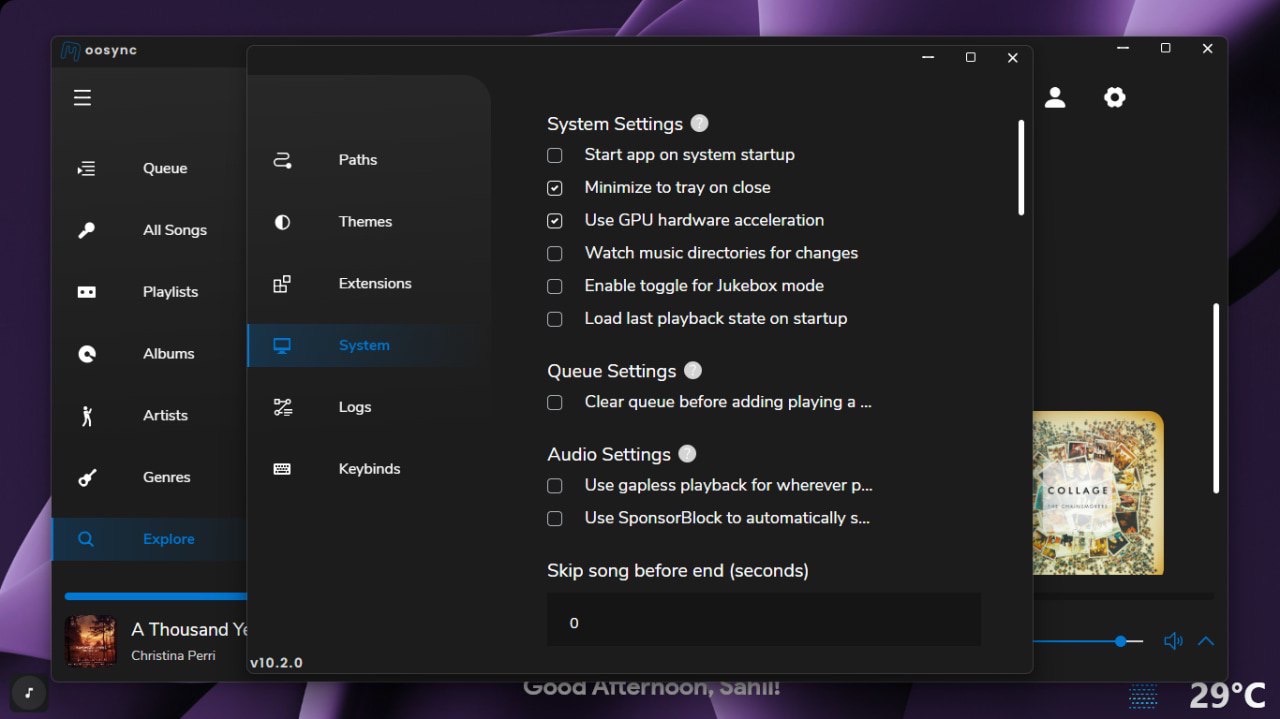Uncheck Minimize to tray on close
The width and height of the screenshot is (1280, 719).
pyautogui.click(x=554, y=188)
